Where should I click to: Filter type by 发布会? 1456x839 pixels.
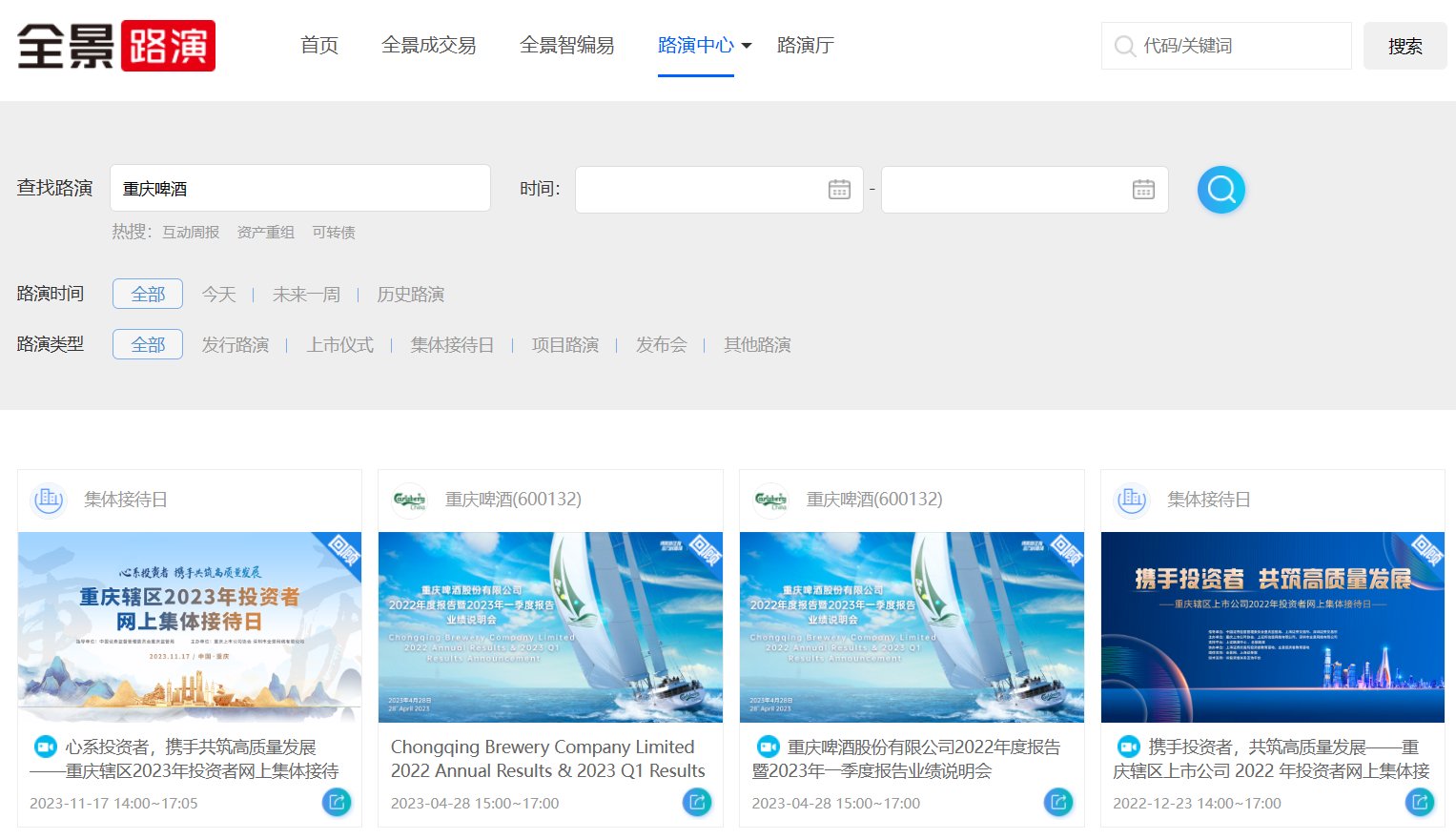pyautogui.click(x=661, y=344)
